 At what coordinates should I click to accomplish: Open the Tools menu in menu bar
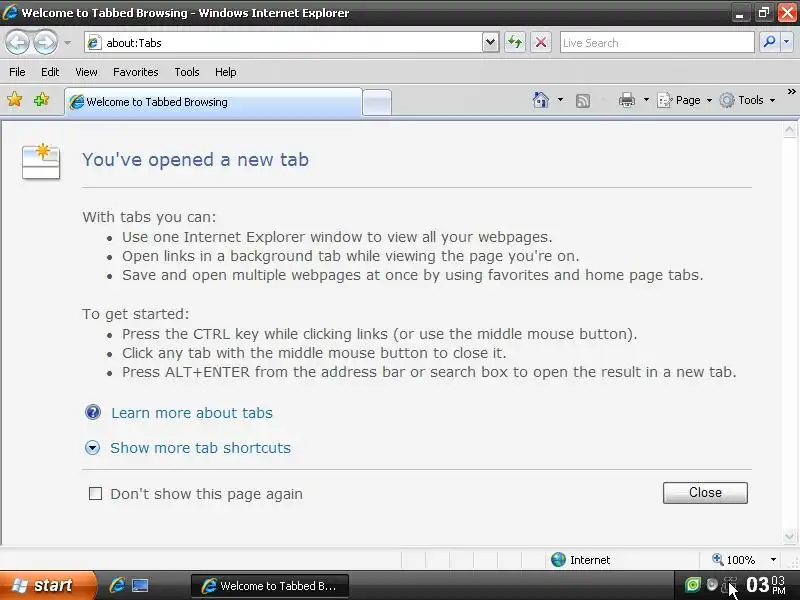pyautogui.click(x=187, y=72)
